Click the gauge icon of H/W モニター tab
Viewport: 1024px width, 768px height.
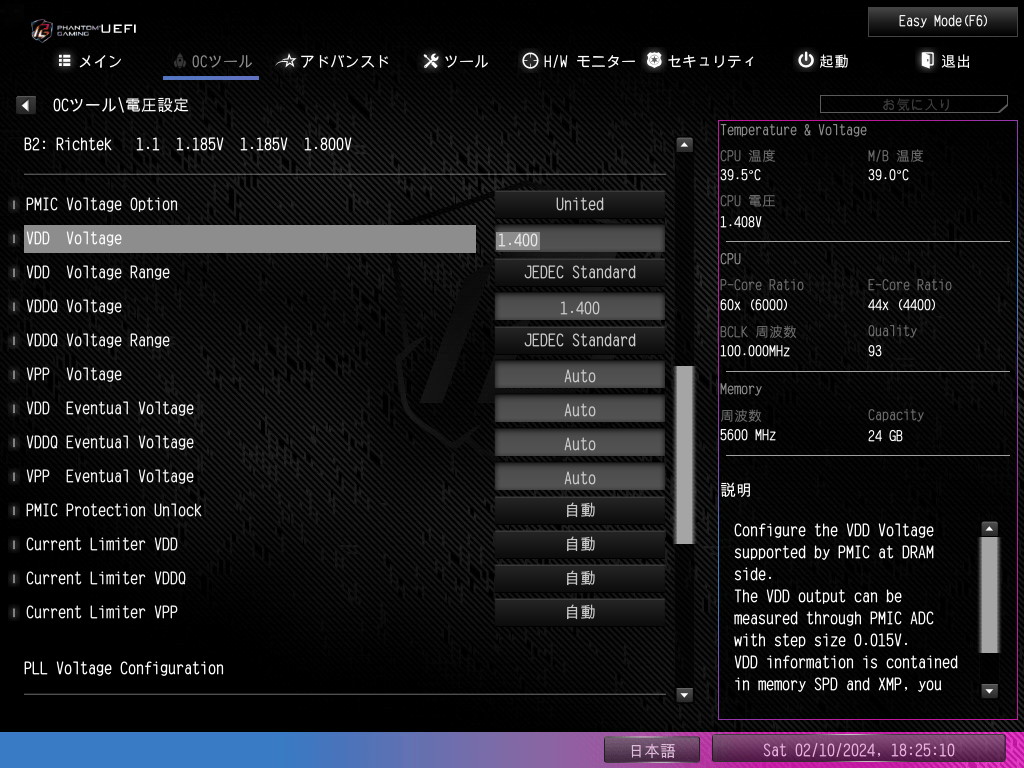[530, 61]
